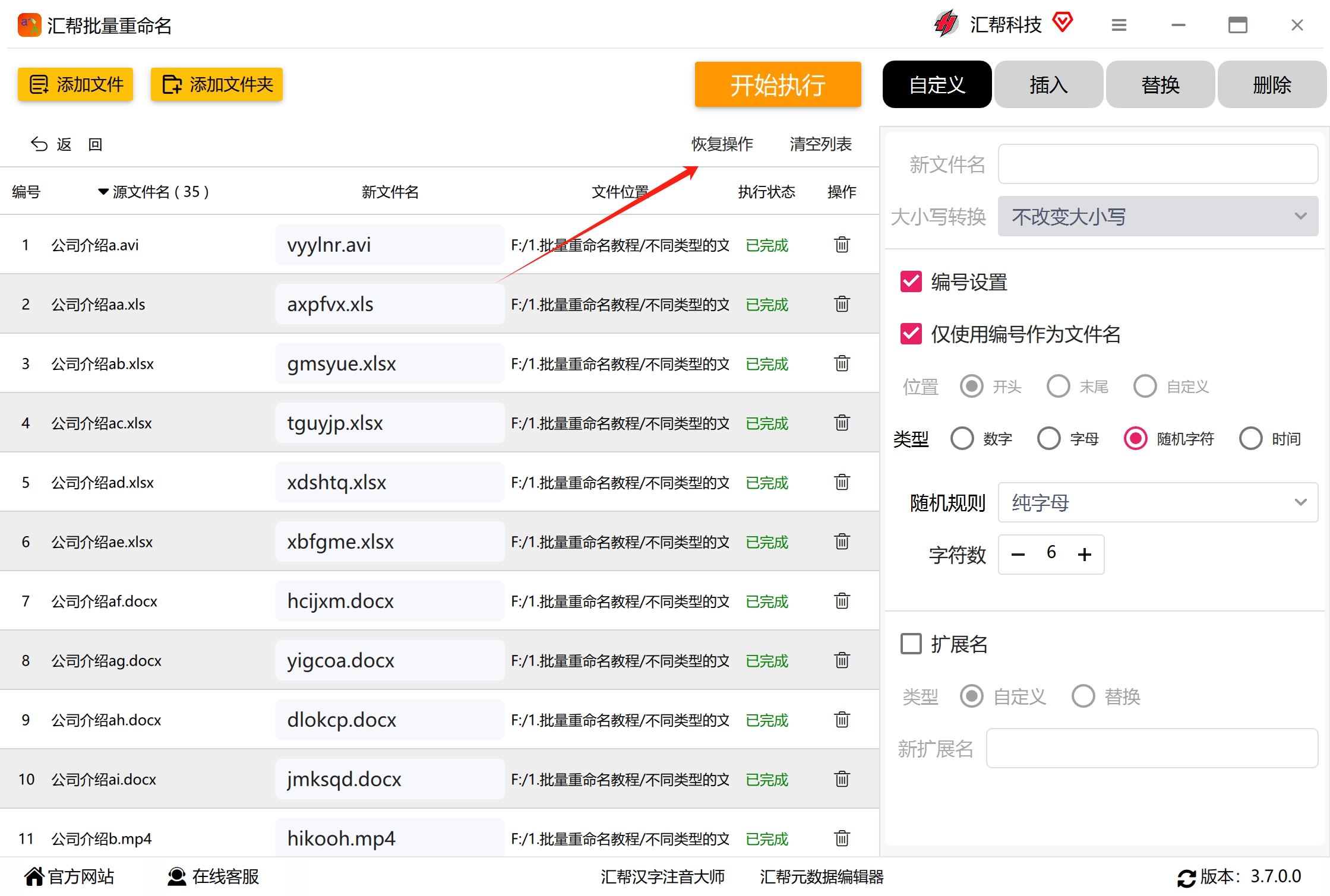Select 数字 numbering type
1330x896 pixels.
[962, 439]
